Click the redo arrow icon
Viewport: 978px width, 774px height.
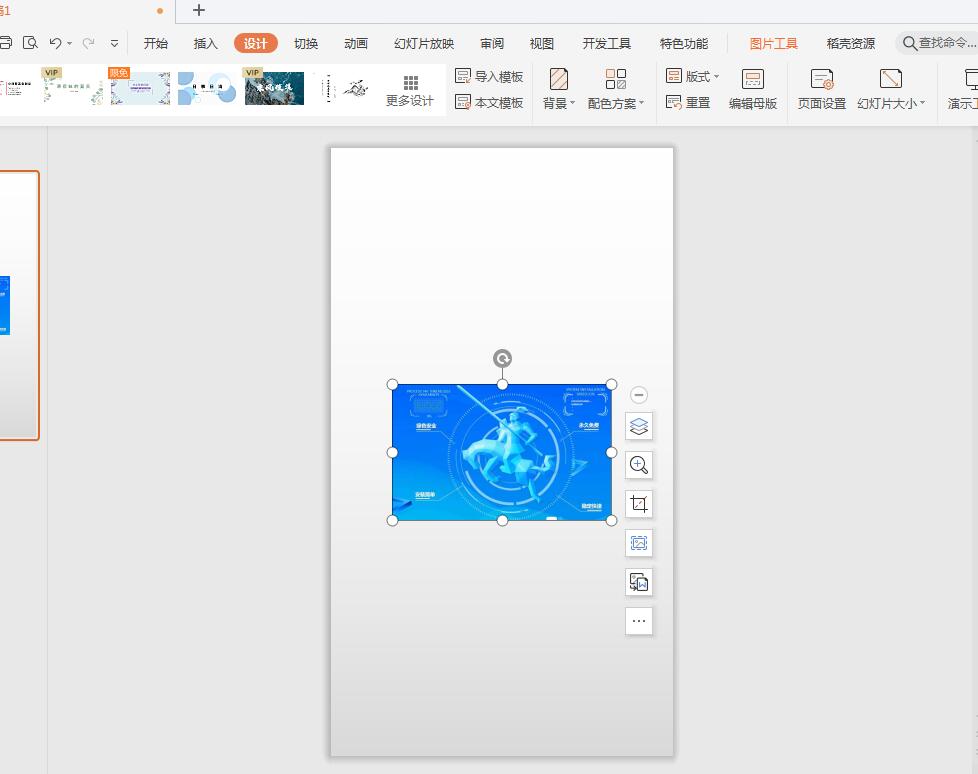point(89,43)
